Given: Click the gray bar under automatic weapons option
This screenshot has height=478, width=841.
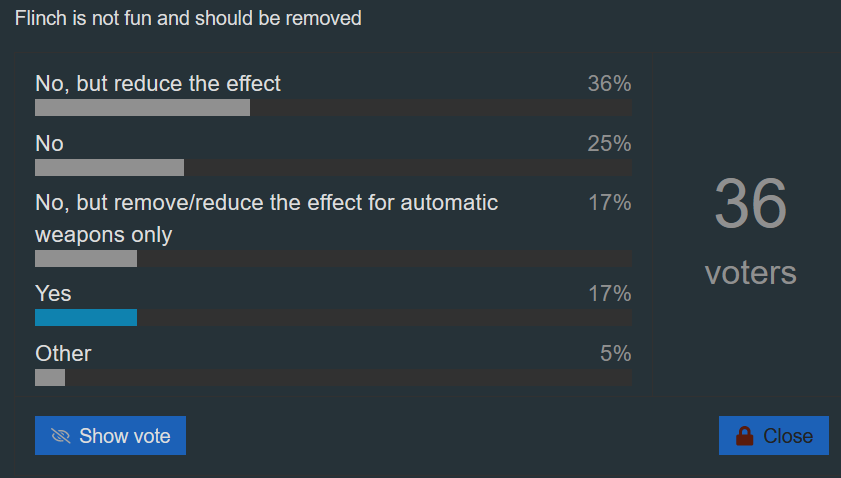Looking at the screenshot, I should point(86,259).
